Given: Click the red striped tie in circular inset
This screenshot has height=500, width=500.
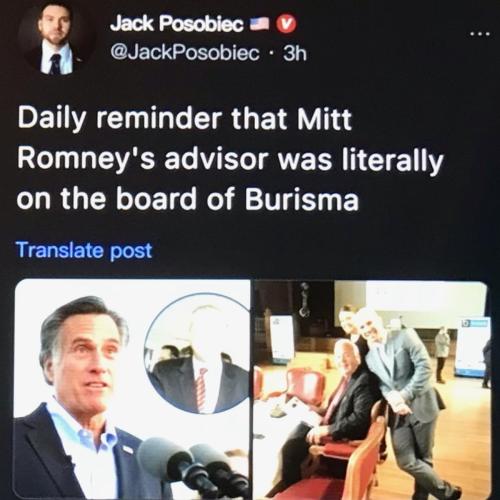Looking at the screenshot, I should pyautogui.click(x=201, y=388).
